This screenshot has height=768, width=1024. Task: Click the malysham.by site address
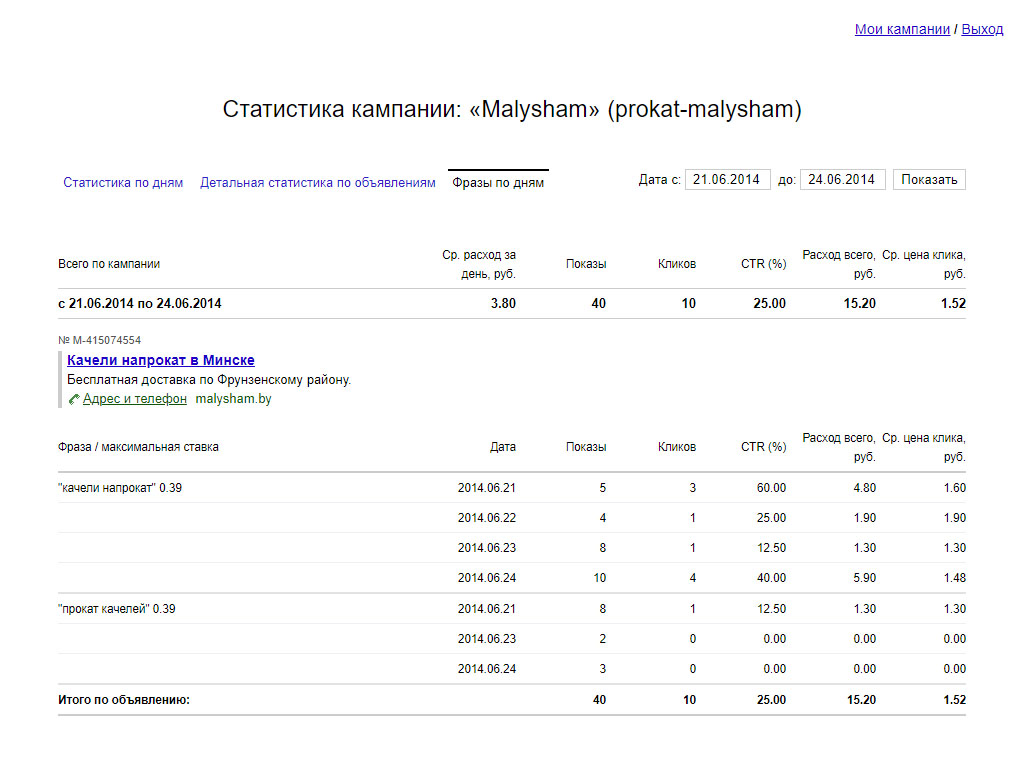click(233, 399)
